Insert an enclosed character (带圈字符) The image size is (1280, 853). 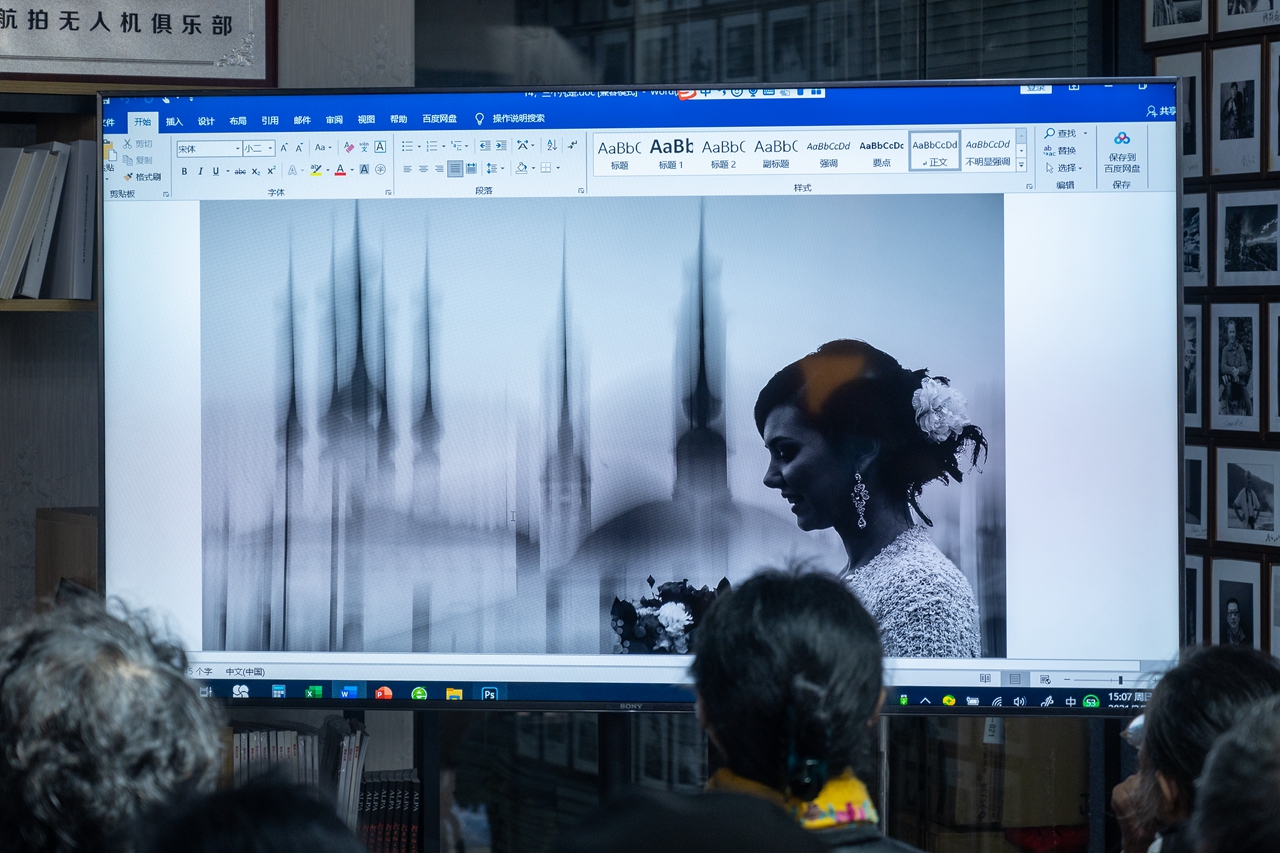[x=380, y=170]
